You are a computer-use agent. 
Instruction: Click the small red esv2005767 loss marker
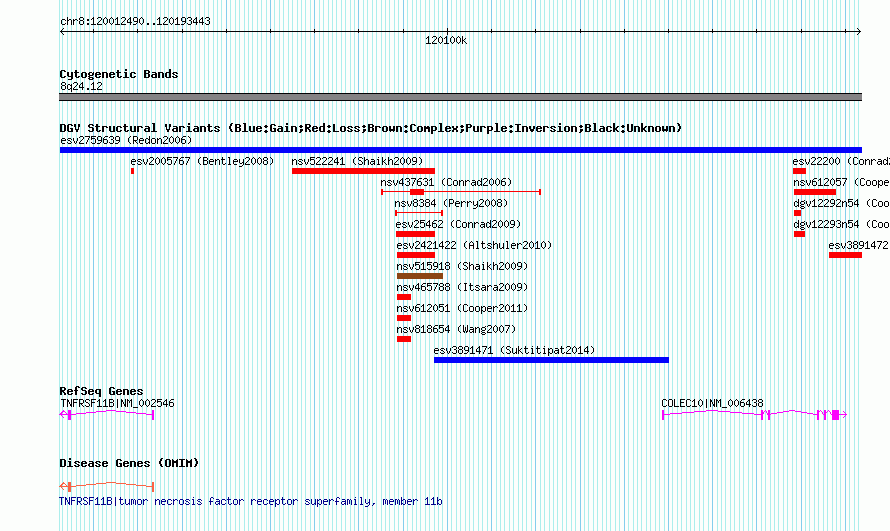(132, 171)
